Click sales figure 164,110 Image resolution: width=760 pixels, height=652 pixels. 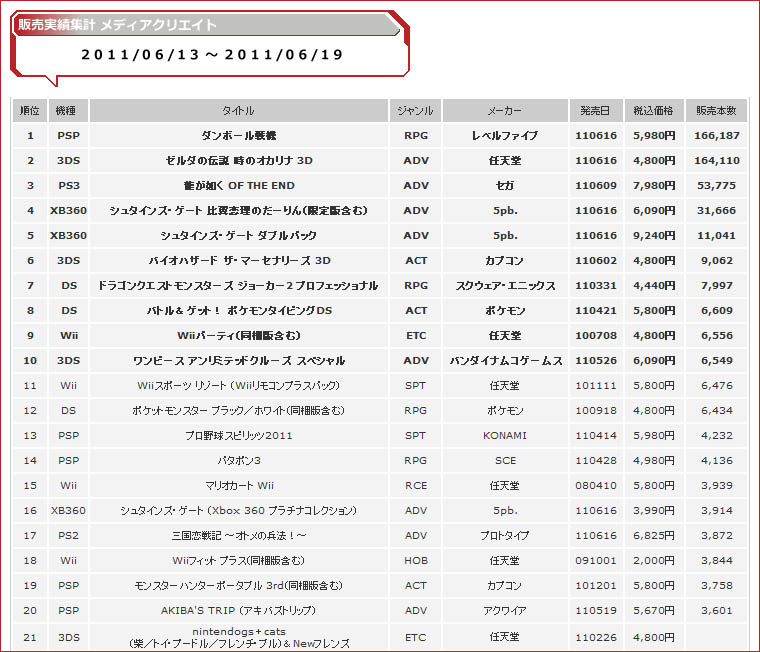tap(716, 160)
